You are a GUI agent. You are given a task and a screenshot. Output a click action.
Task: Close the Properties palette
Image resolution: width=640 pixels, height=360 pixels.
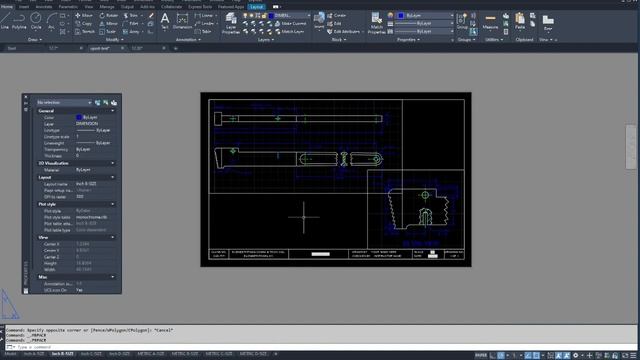pos(26,97)
